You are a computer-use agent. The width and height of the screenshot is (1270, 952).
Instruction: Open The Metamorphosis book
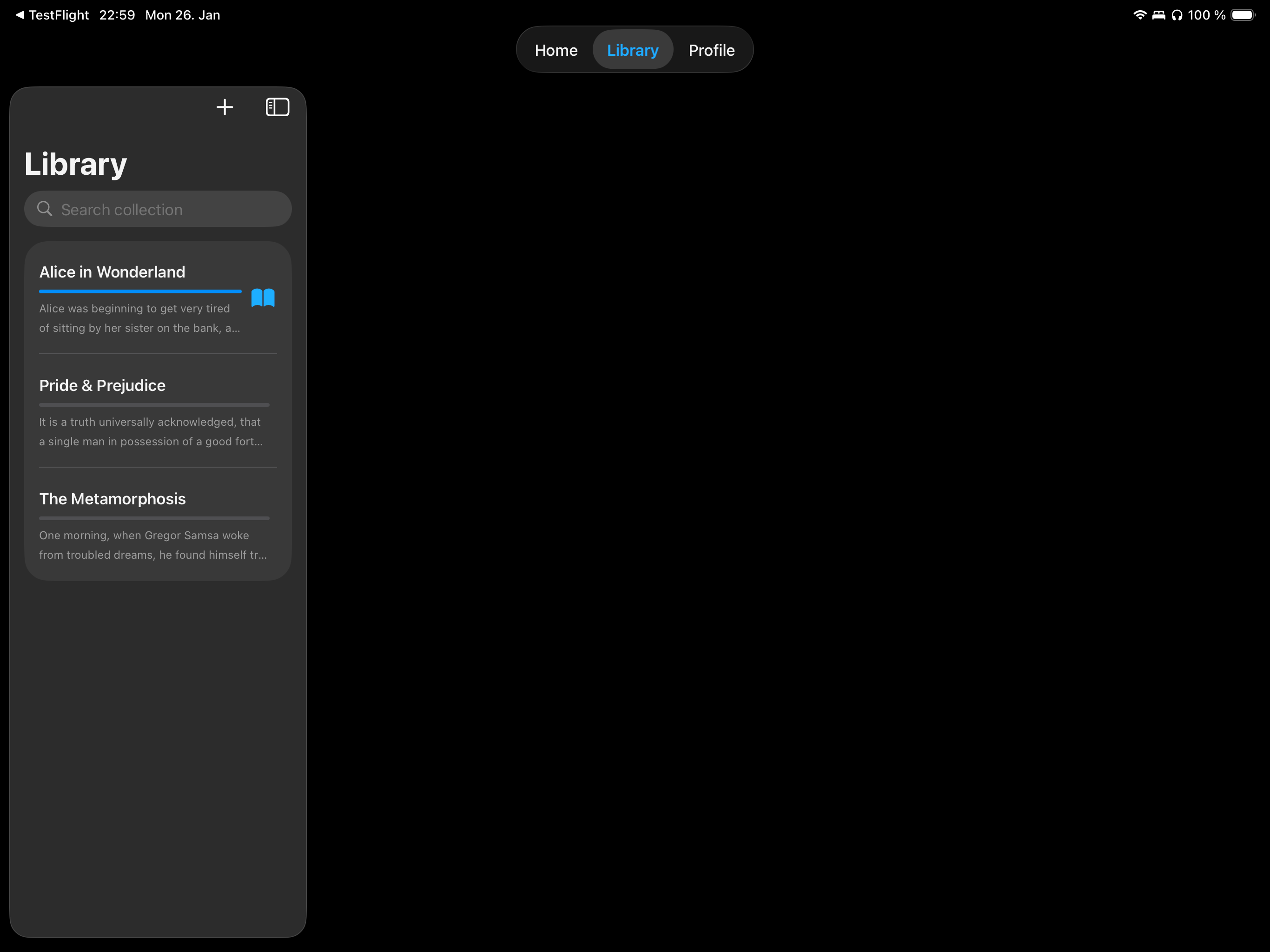[158, 524]
